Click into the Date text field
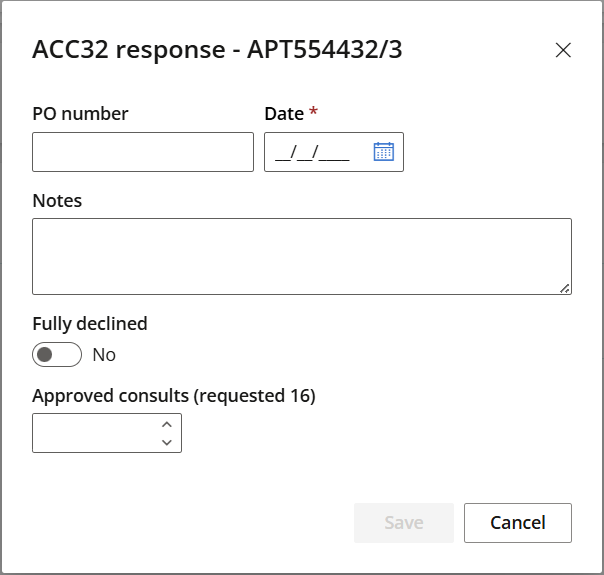 click(x=316, y=152)
